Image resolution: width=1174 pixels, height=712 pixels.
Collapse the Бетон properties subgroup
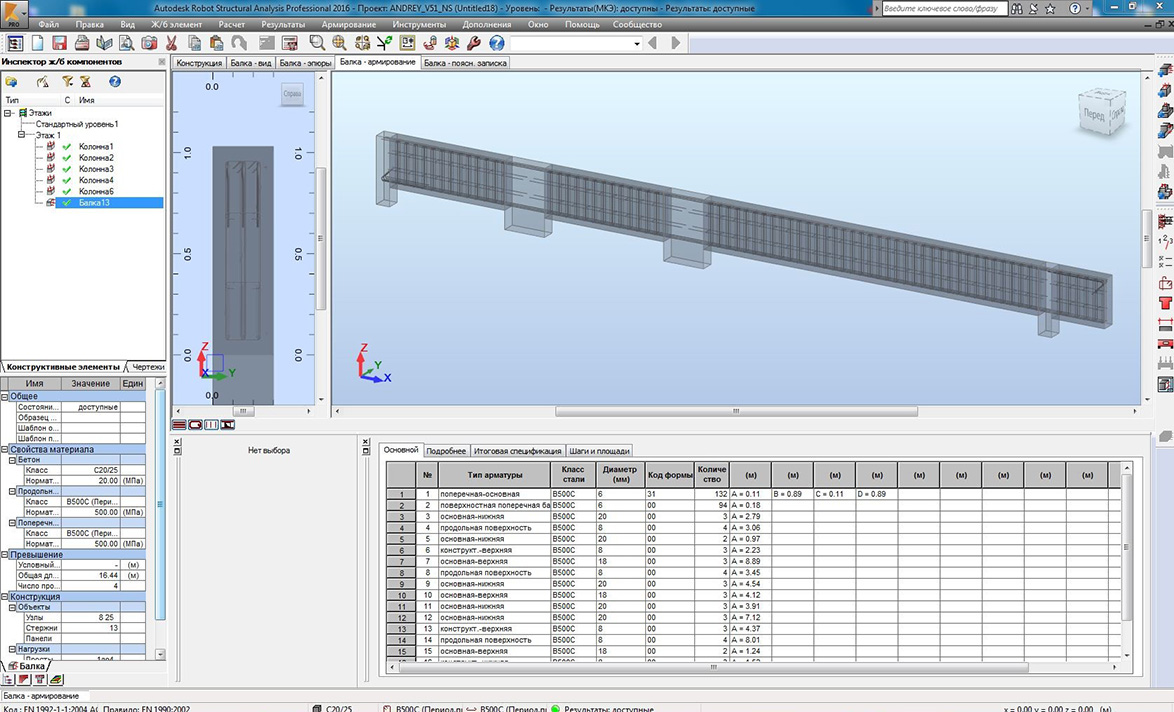tap(12, 460)
